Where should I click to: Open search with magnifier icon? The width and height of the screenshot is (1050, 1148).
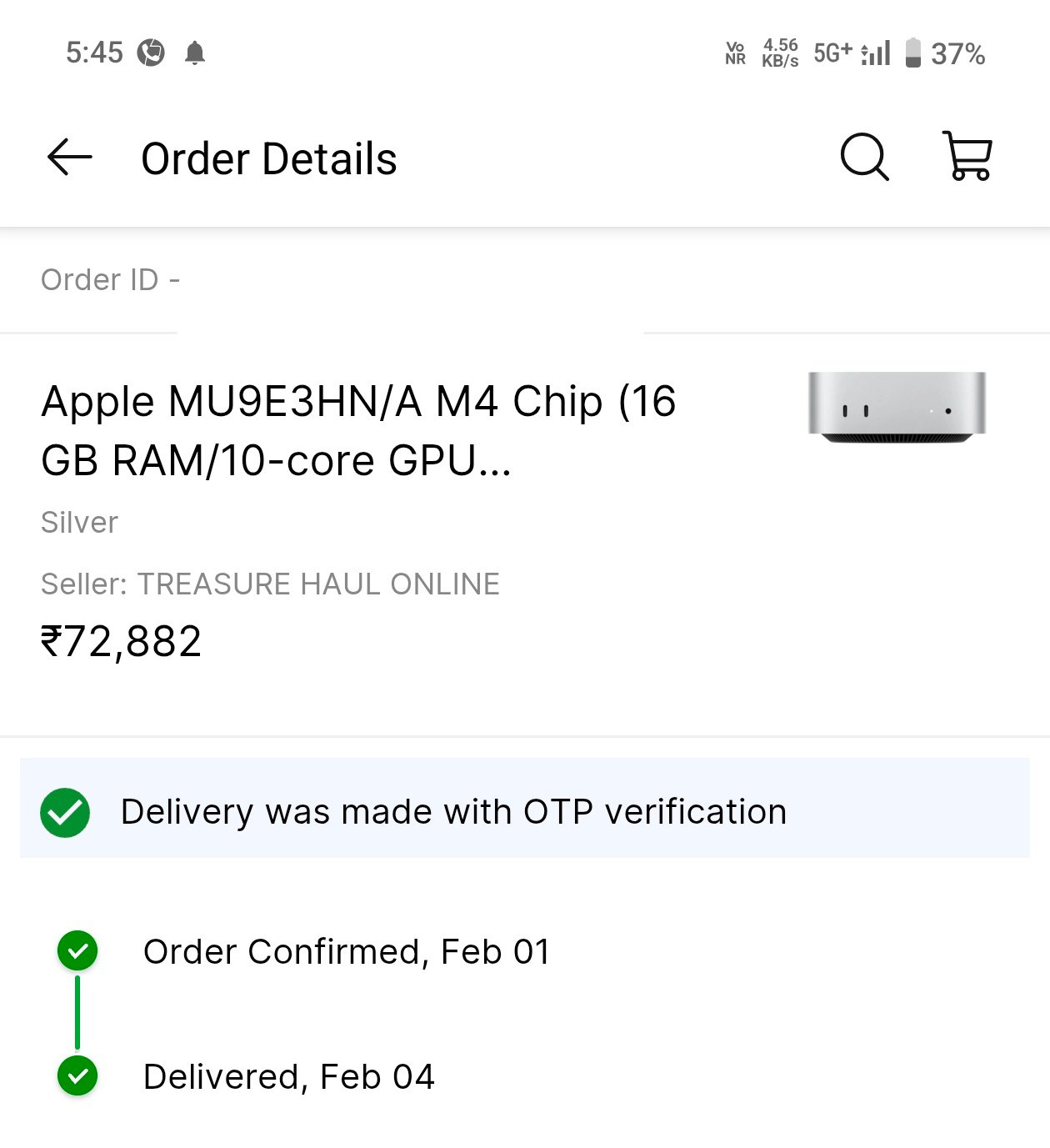tap(864, 157)
